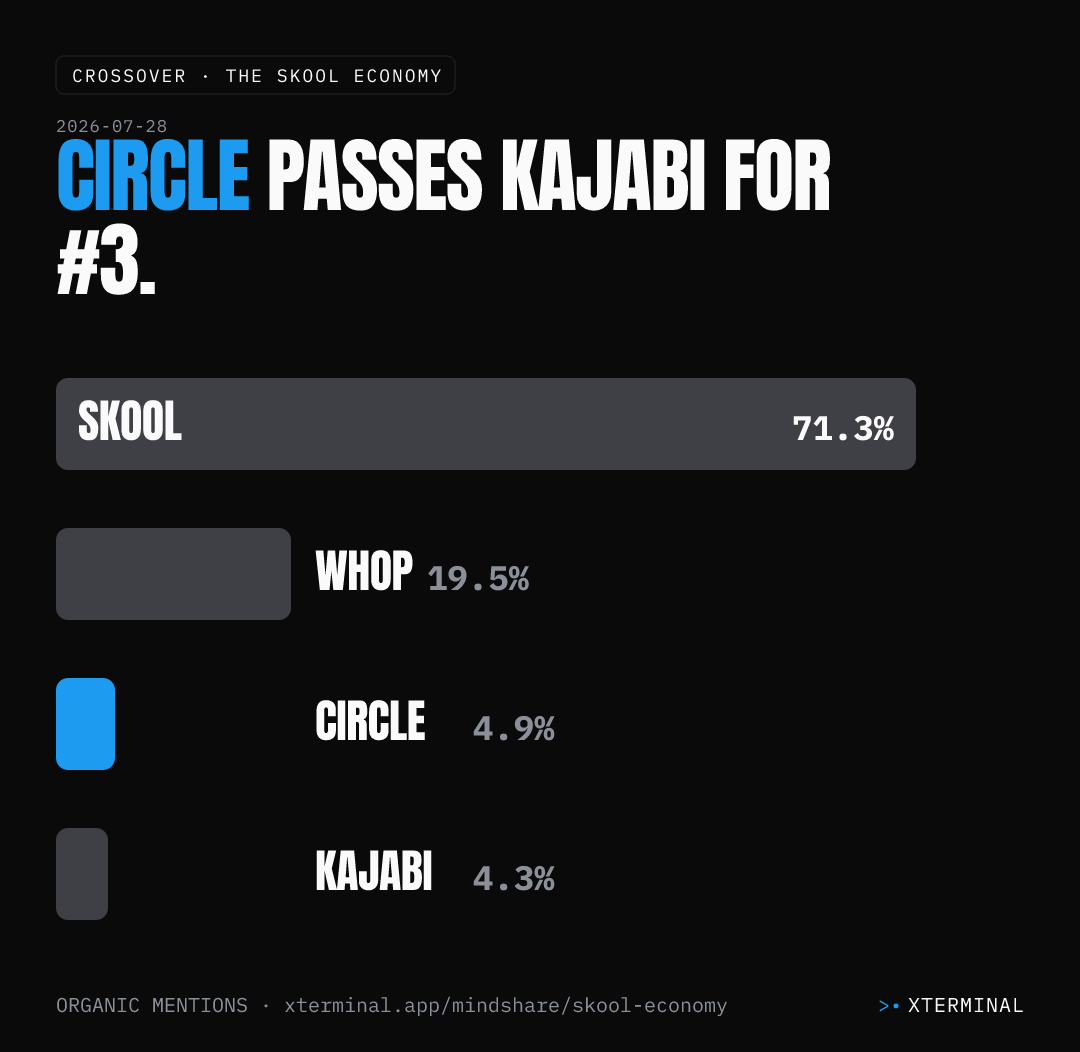Click the small gray Kajabi bar
Viewport: 1080px width, 1052px height.
pyautogui.click(x=82, y=874)
